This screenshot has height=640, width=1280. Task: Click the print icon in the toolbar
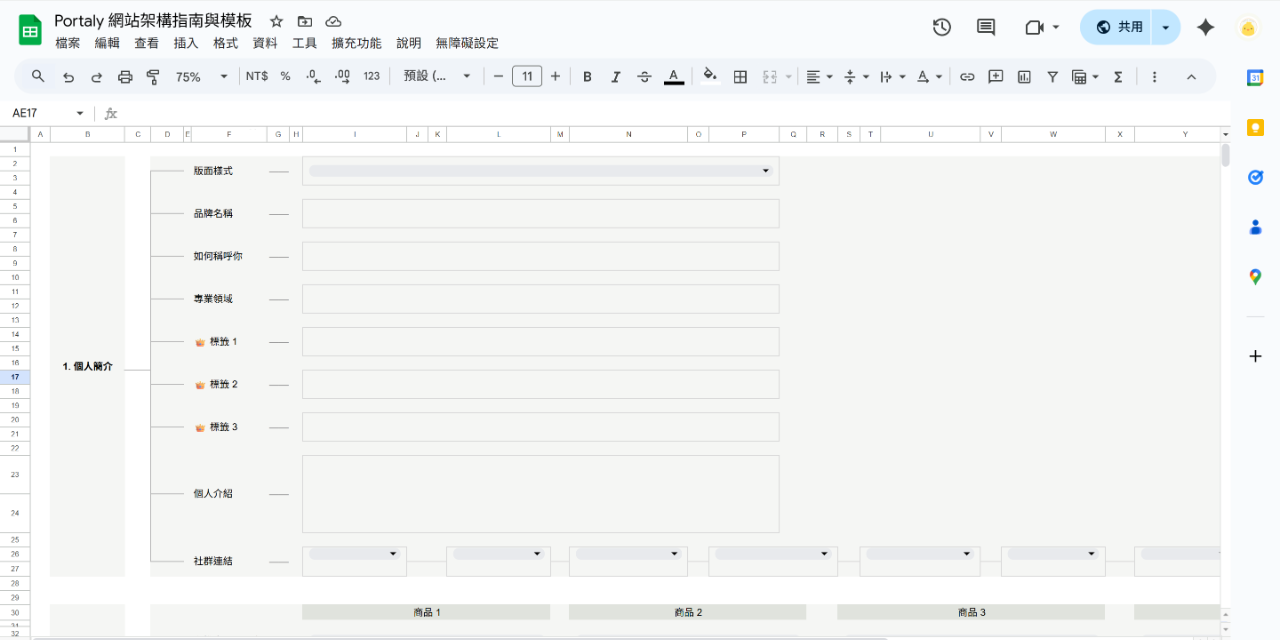[x=125, y=77]
